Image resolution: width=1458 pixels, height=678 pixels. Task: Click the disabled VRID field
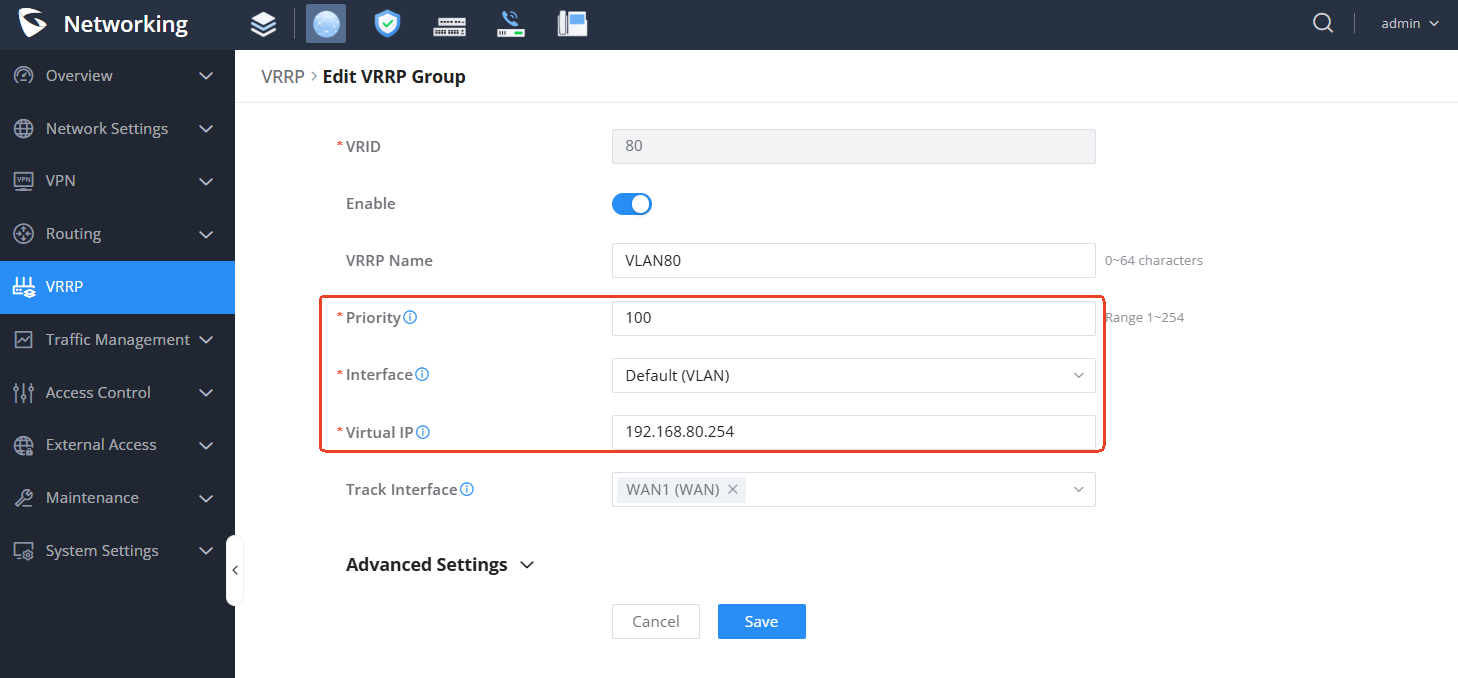[x=853, y=146]
